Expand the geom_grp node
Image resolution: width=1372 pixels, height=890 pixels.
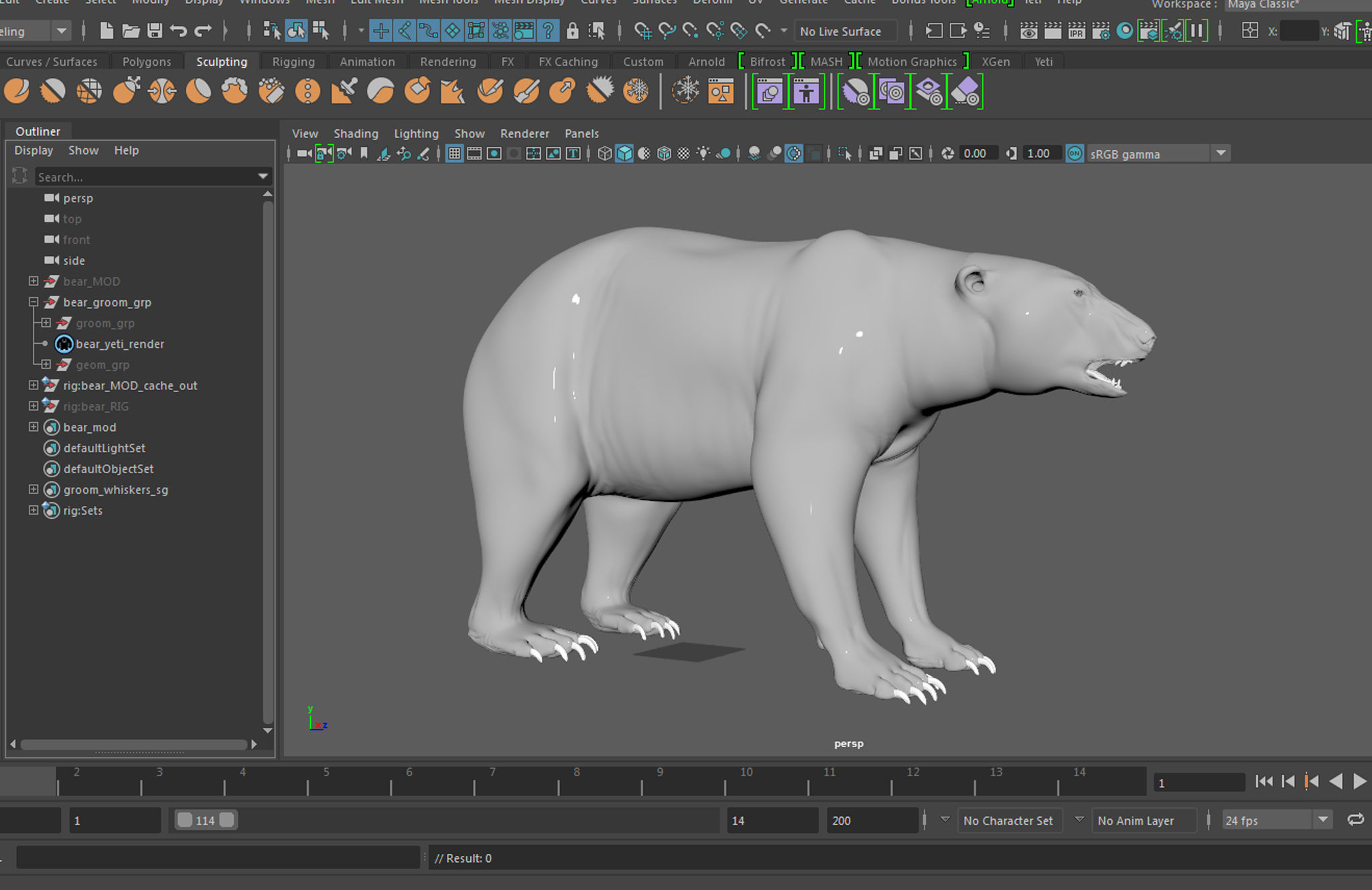[46, 364]
